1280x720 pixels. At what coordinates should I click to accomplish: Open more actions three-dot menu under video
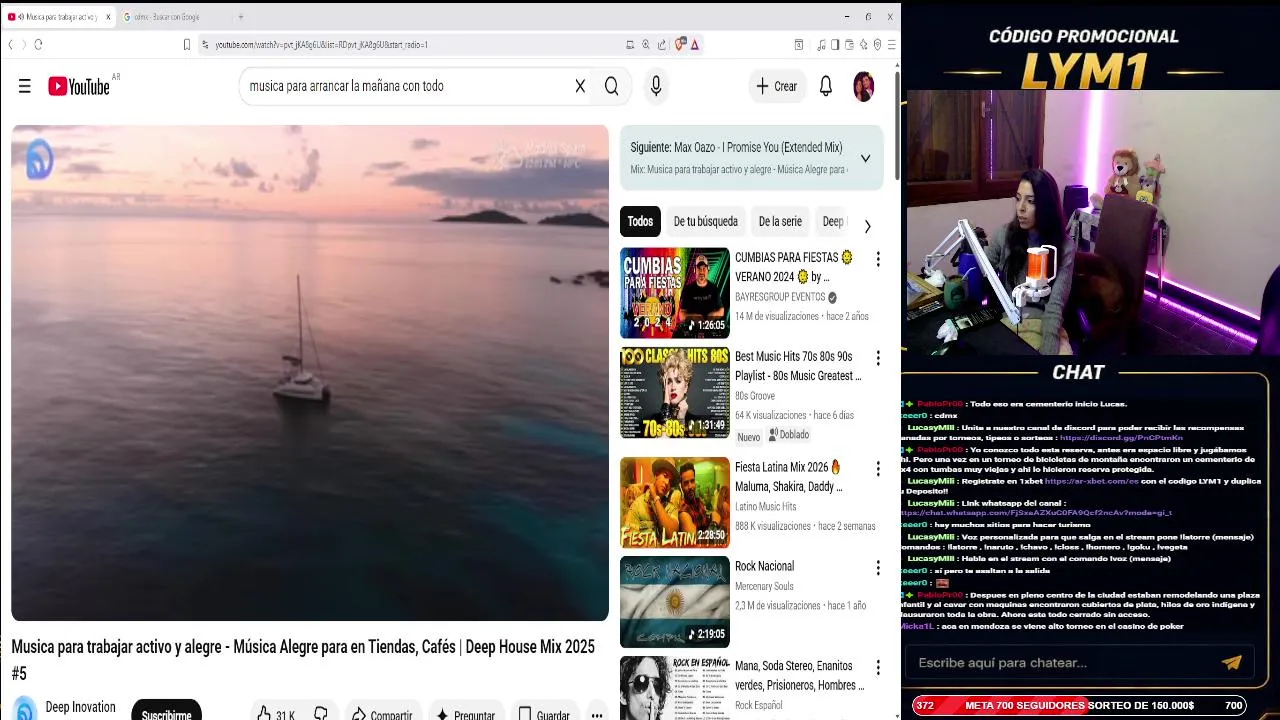click(x=596, y=714)
